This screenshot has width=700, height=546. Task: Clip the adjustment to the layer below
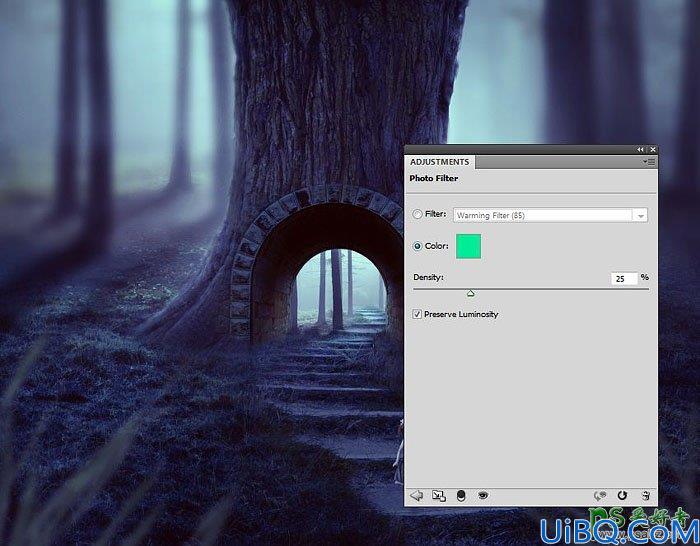pos(461,496)
